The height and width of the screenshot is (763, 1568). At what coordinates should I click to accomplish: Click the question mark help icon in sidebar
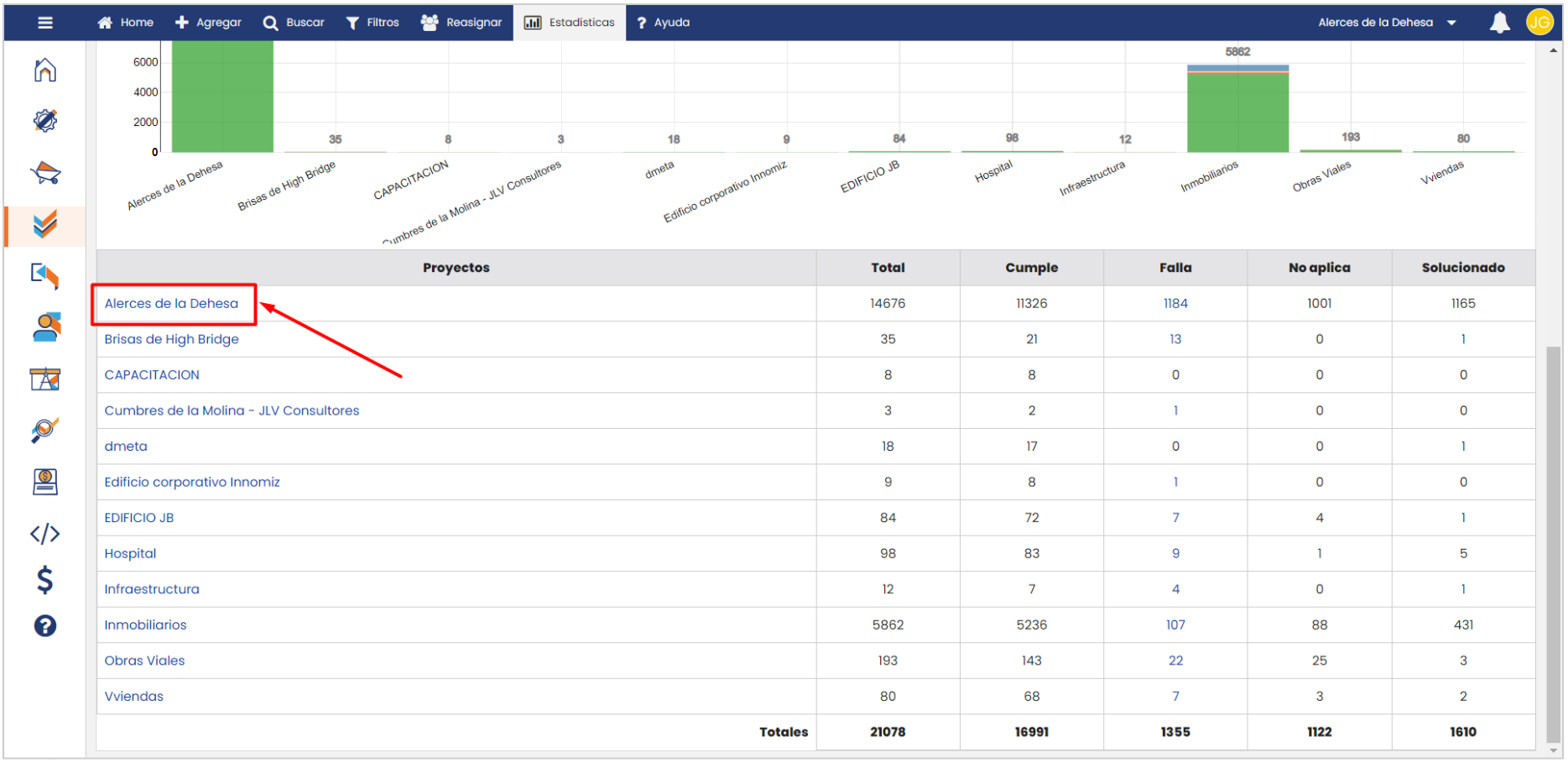[45, 626]
